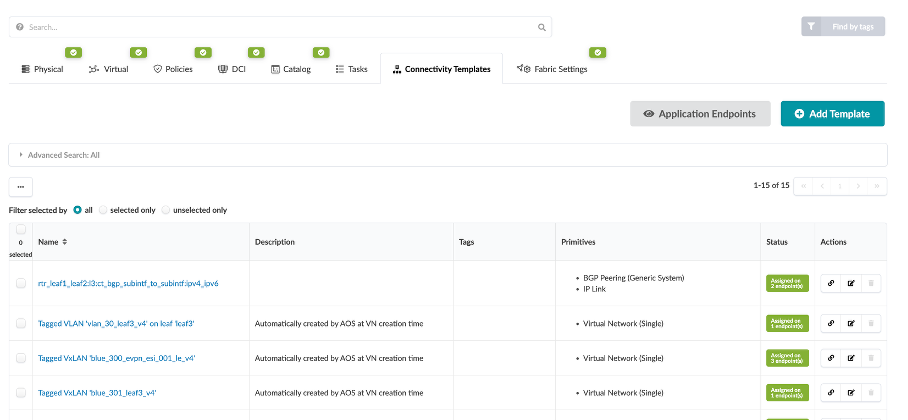Click edit icon for Tagged VLAN vlan_30_leaf3_v4
Screen dimensions: 908x420
851,323
